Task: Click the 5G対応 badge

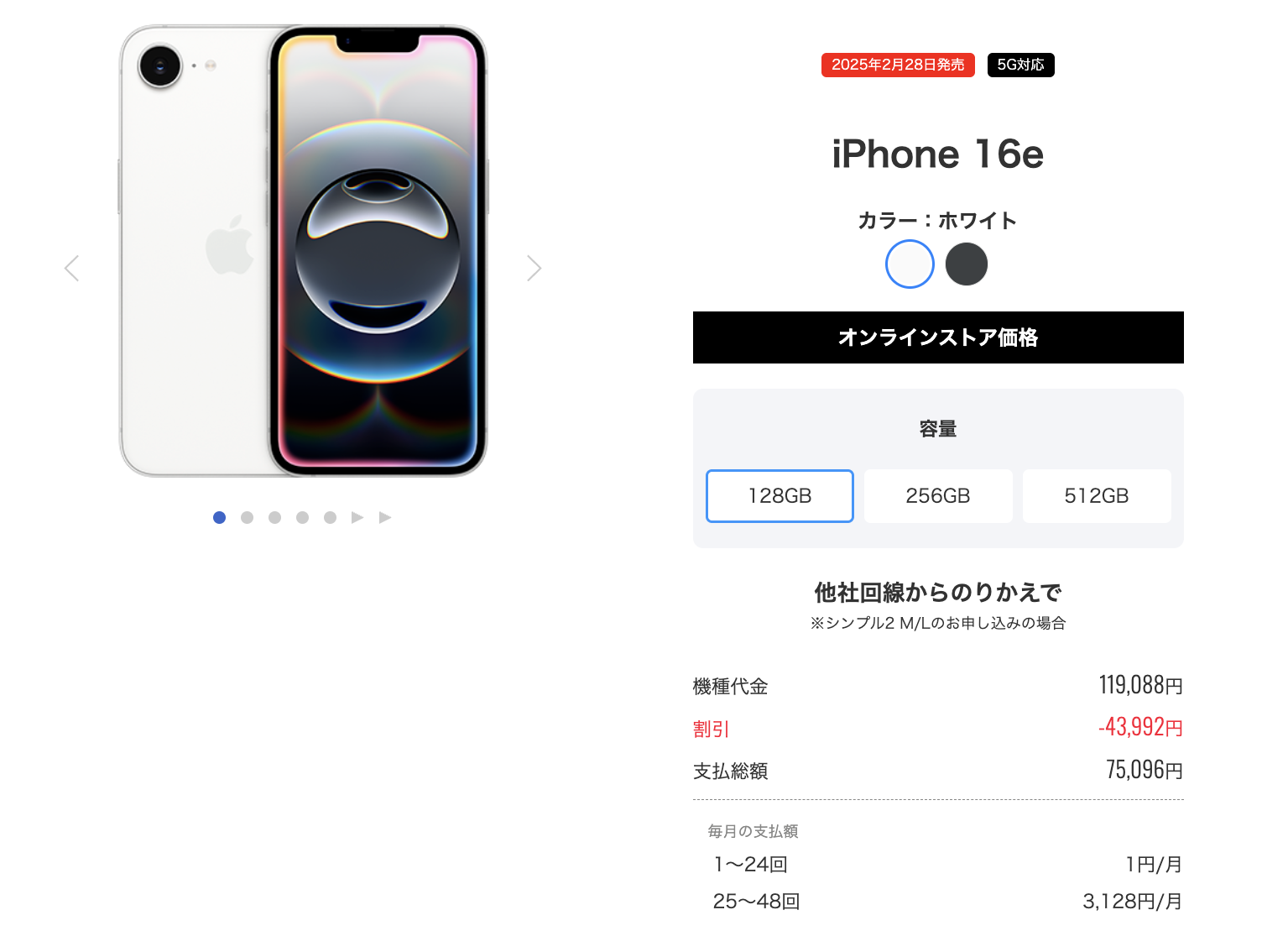Action: (1021, 65)
